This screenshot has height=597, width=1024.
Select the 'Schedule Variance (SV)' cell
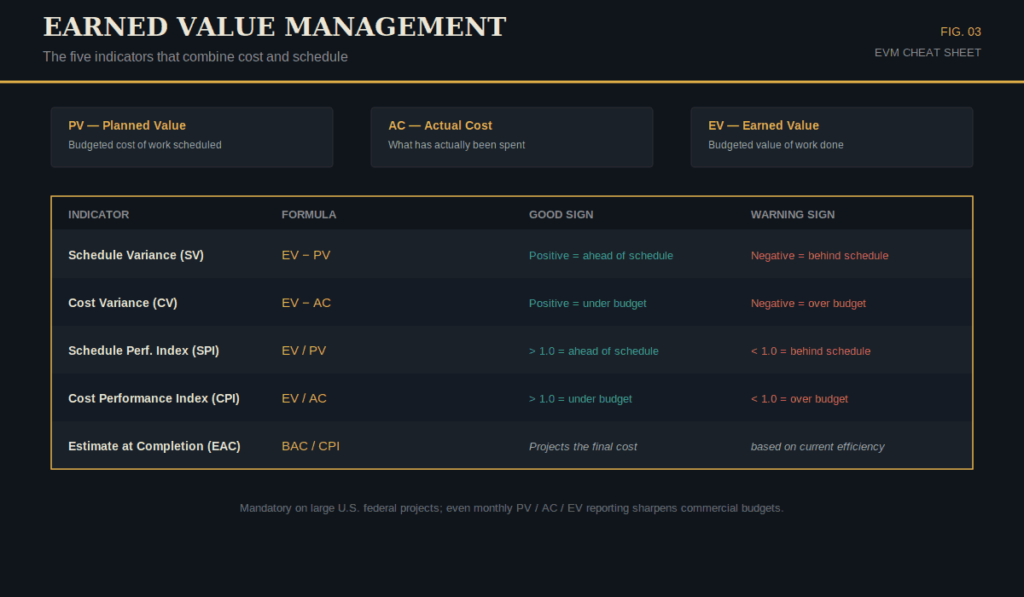136,255
